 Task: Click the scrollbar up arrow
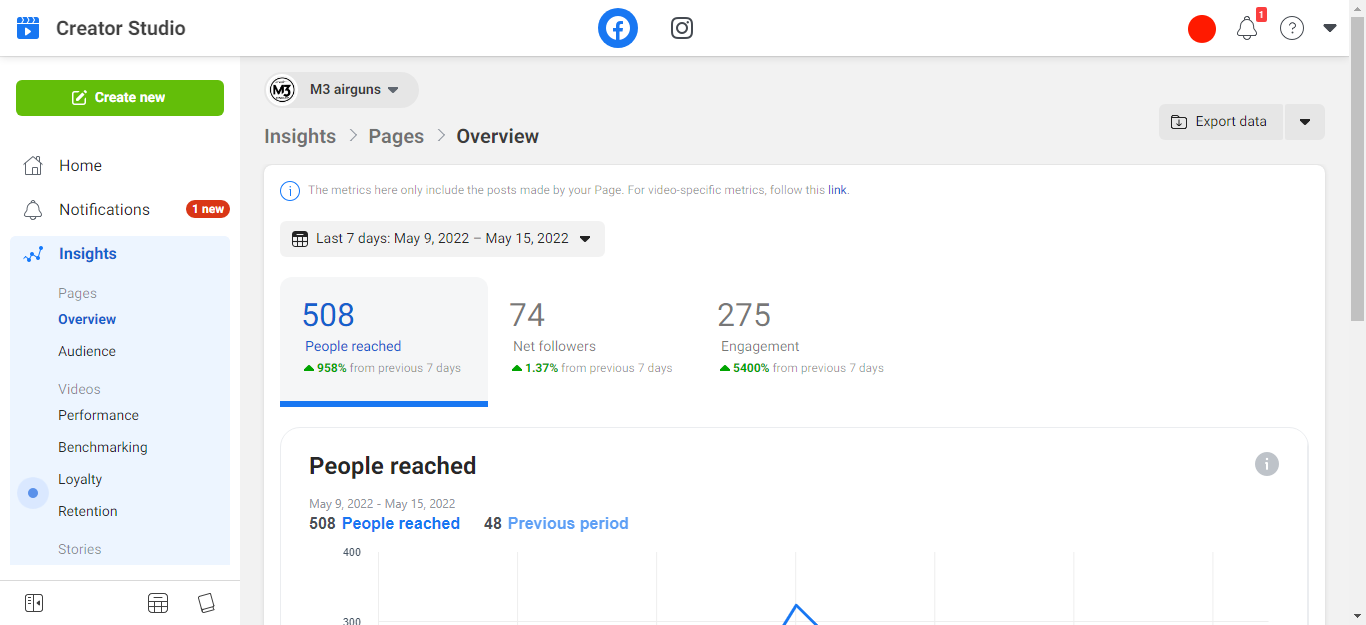(1357, 8)
